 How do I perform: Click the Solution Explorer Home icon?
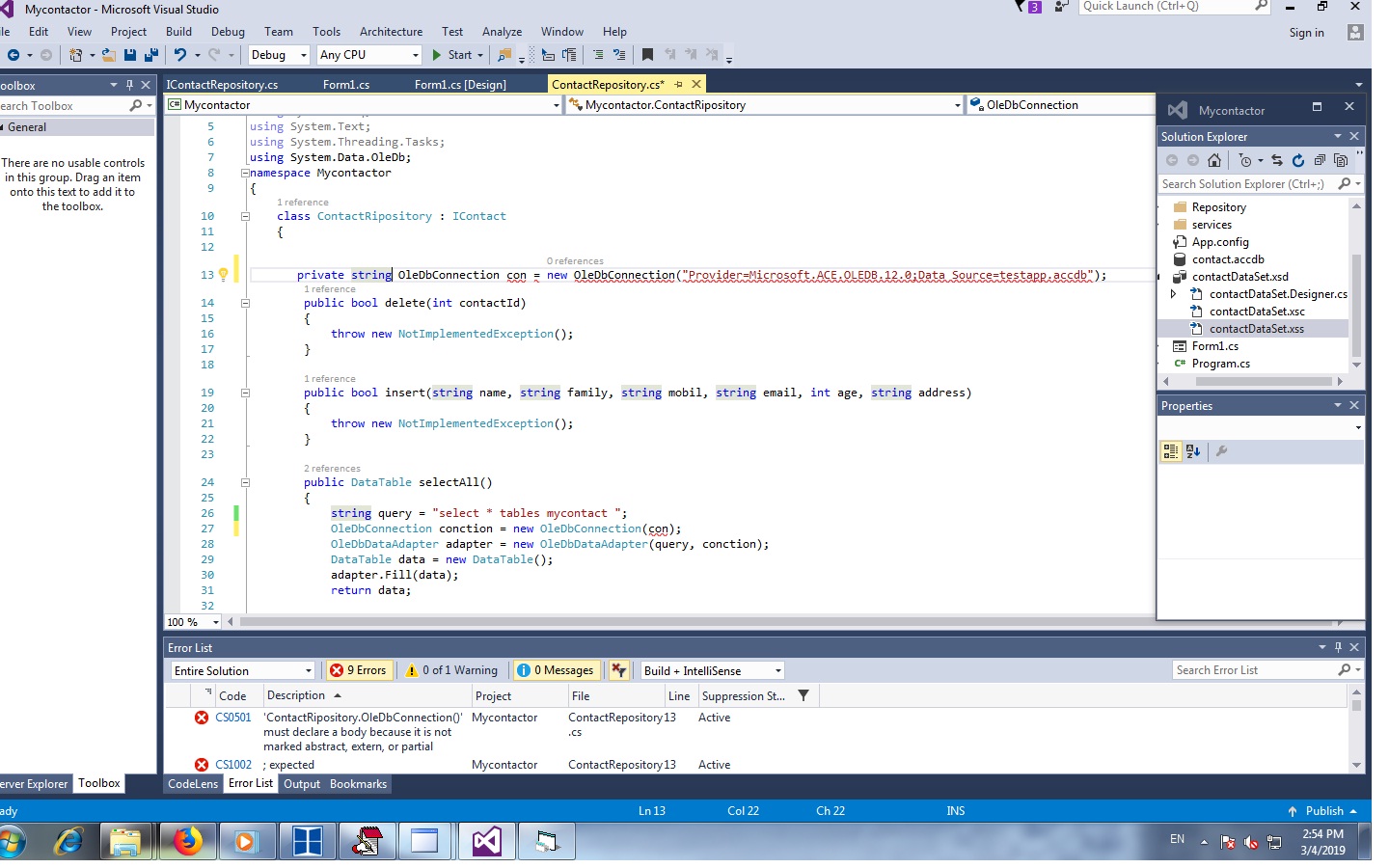tap(1214, 161)
